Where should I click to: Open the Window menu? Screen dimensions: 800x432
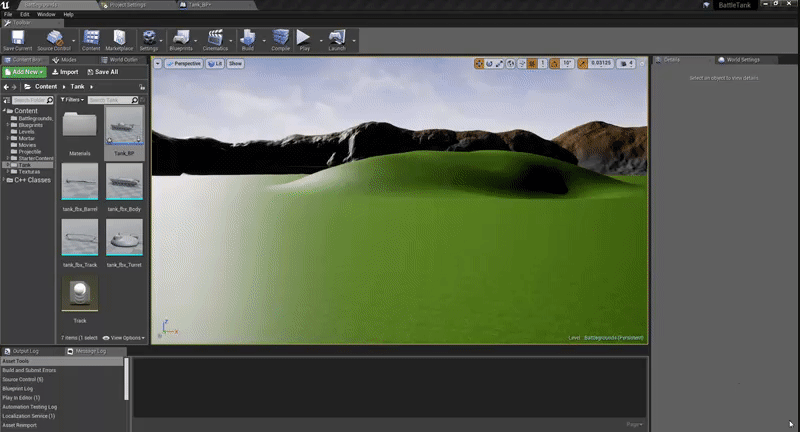(x=46, y=15)
